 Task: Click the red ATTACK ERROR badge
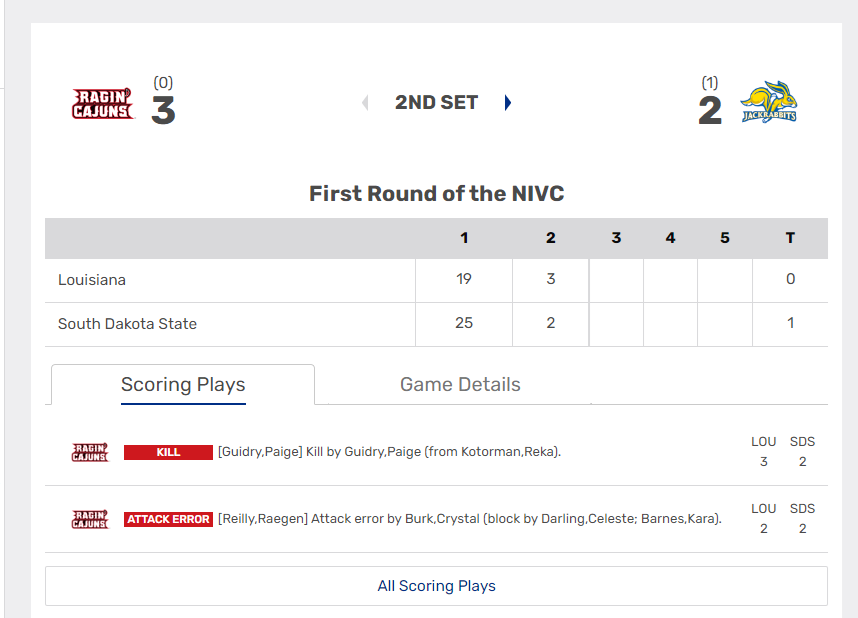point(168,519)
